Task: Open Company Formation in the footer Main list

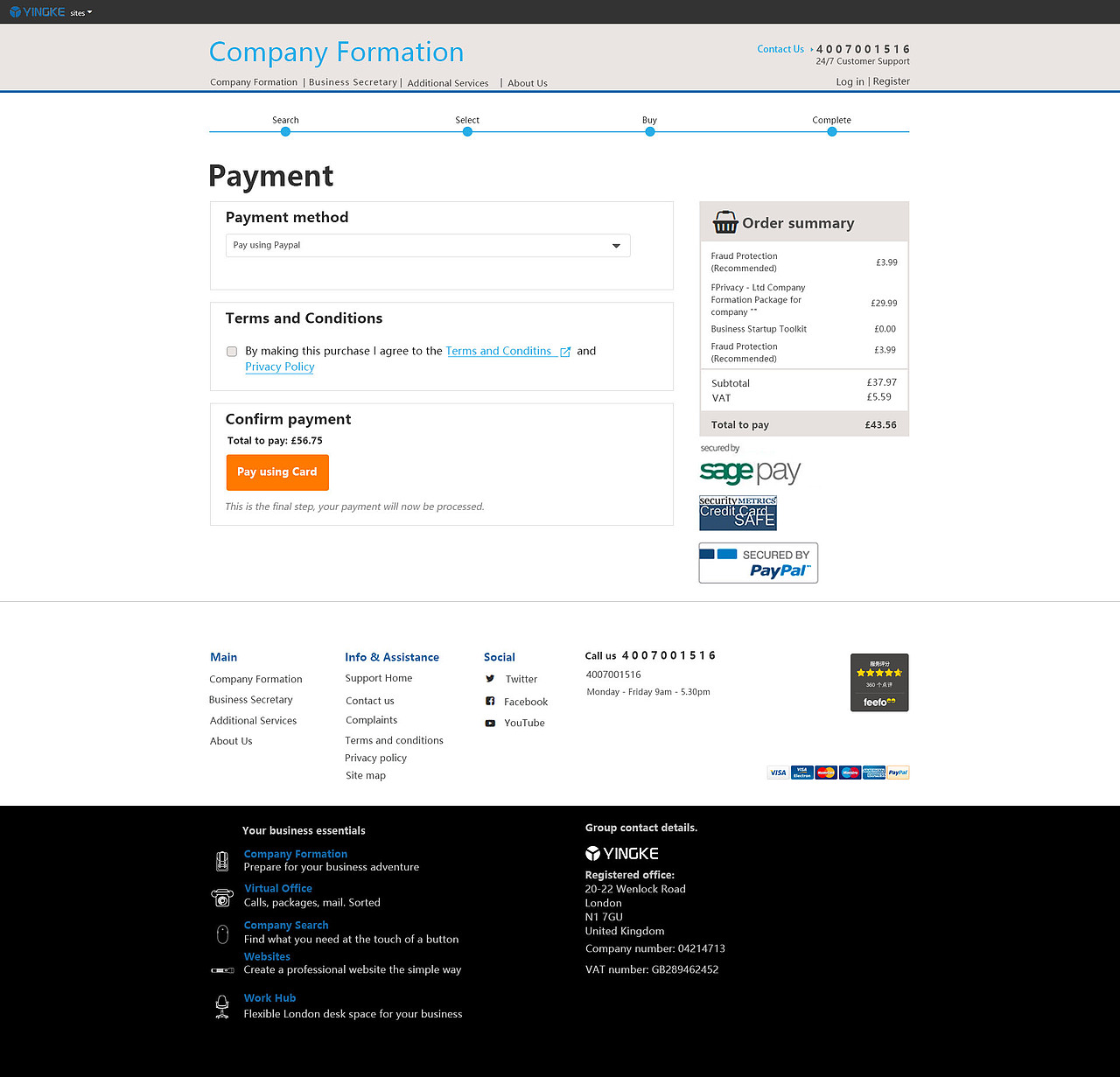Action: [255, 679]
